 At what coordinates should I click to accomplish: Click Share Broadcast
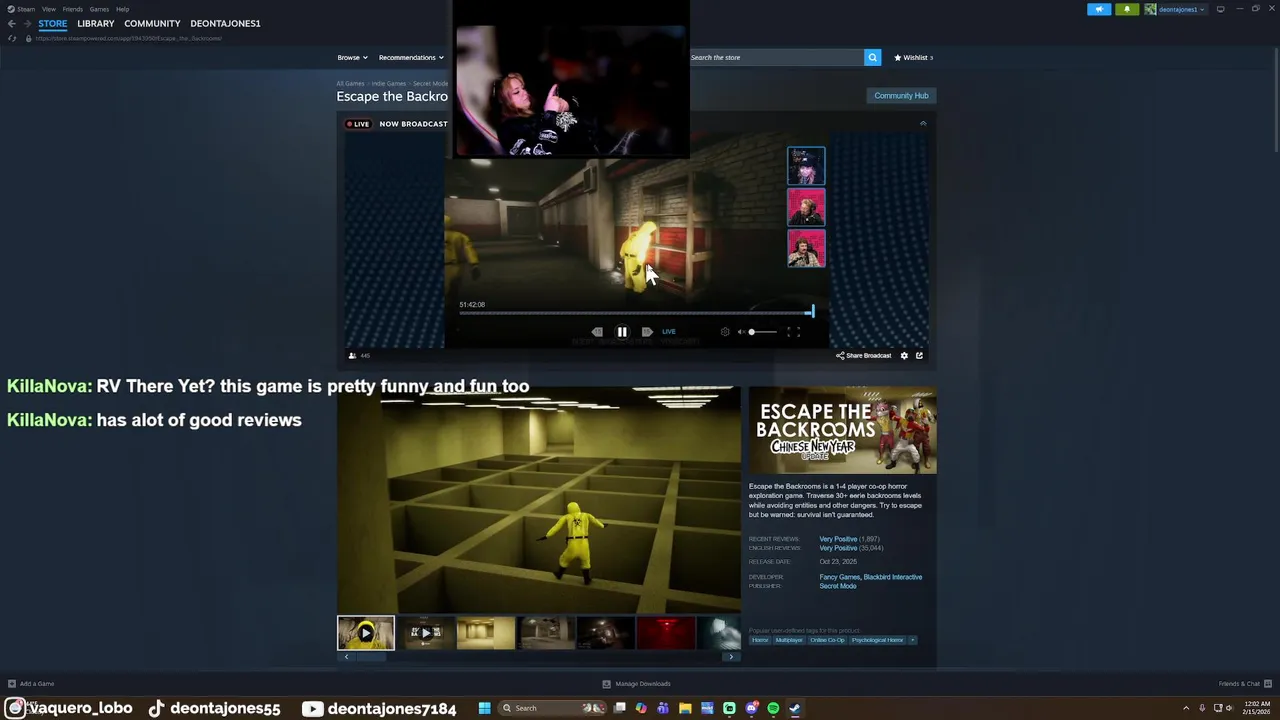864,355
